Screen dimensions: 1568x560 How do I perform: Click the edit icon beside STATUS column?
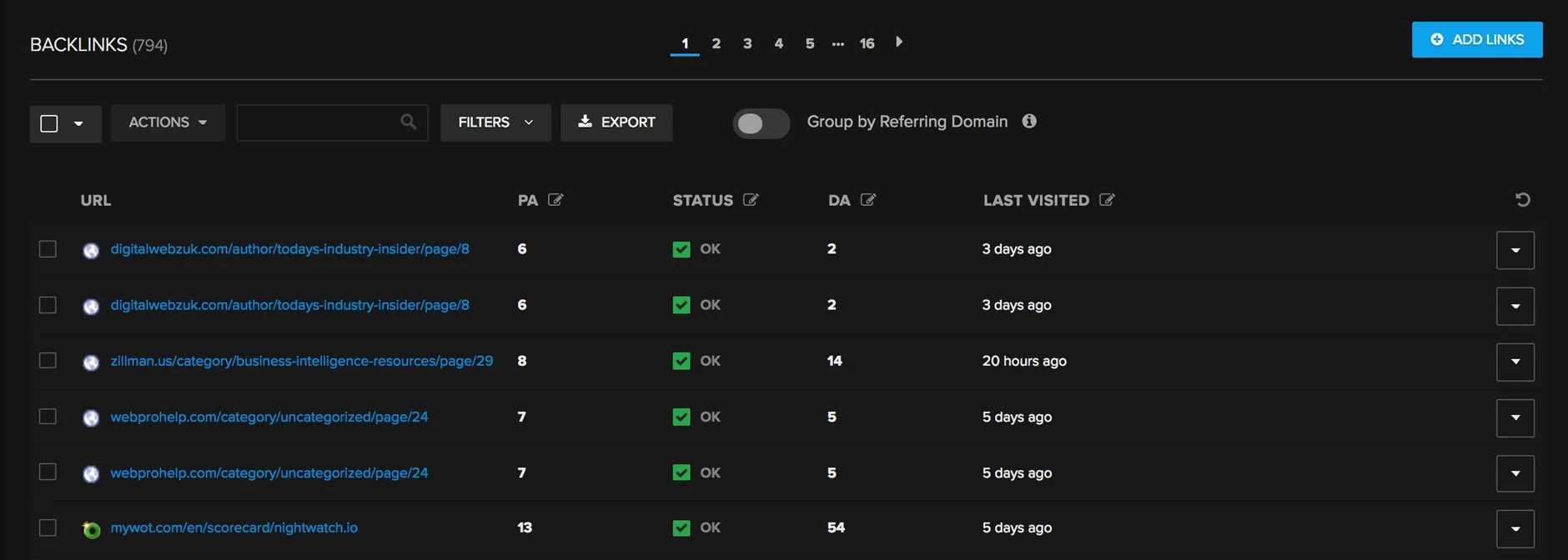tap(751, 200)
